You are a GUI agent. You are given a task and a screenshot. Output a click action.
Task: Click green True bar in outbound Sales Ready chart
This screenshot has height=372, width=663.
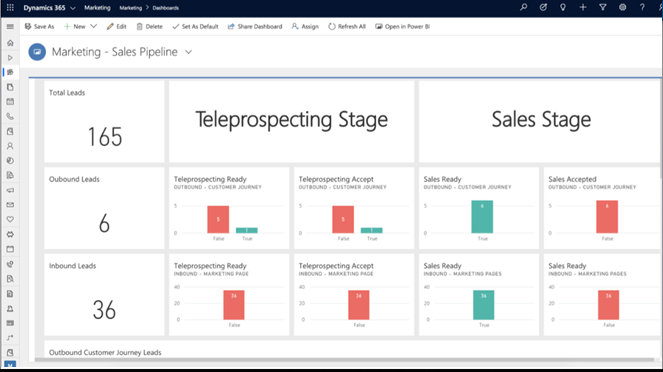[x=482, y=217]
